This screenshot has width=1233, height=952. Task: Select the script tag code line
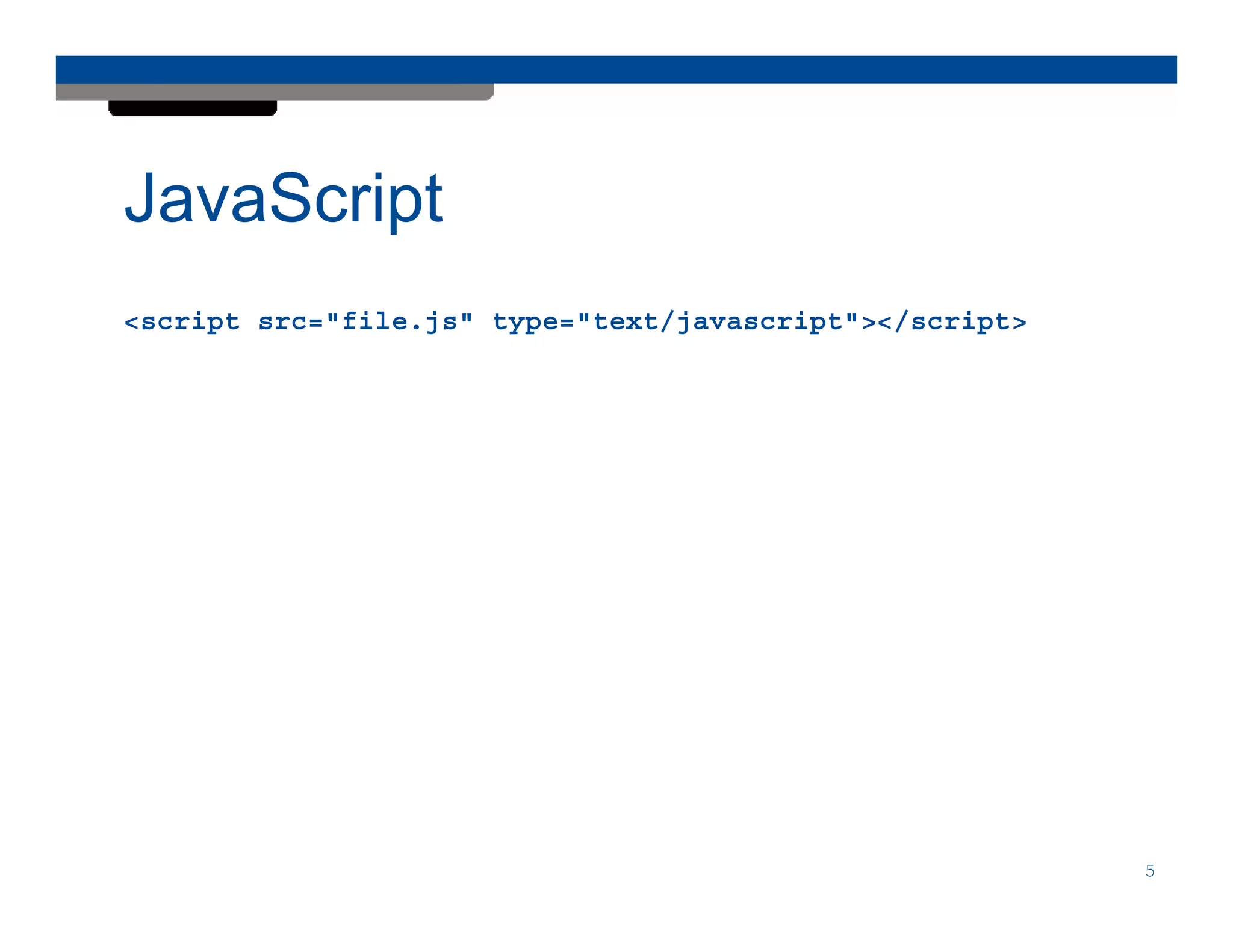pyautogui.click(x=575, y=322)
